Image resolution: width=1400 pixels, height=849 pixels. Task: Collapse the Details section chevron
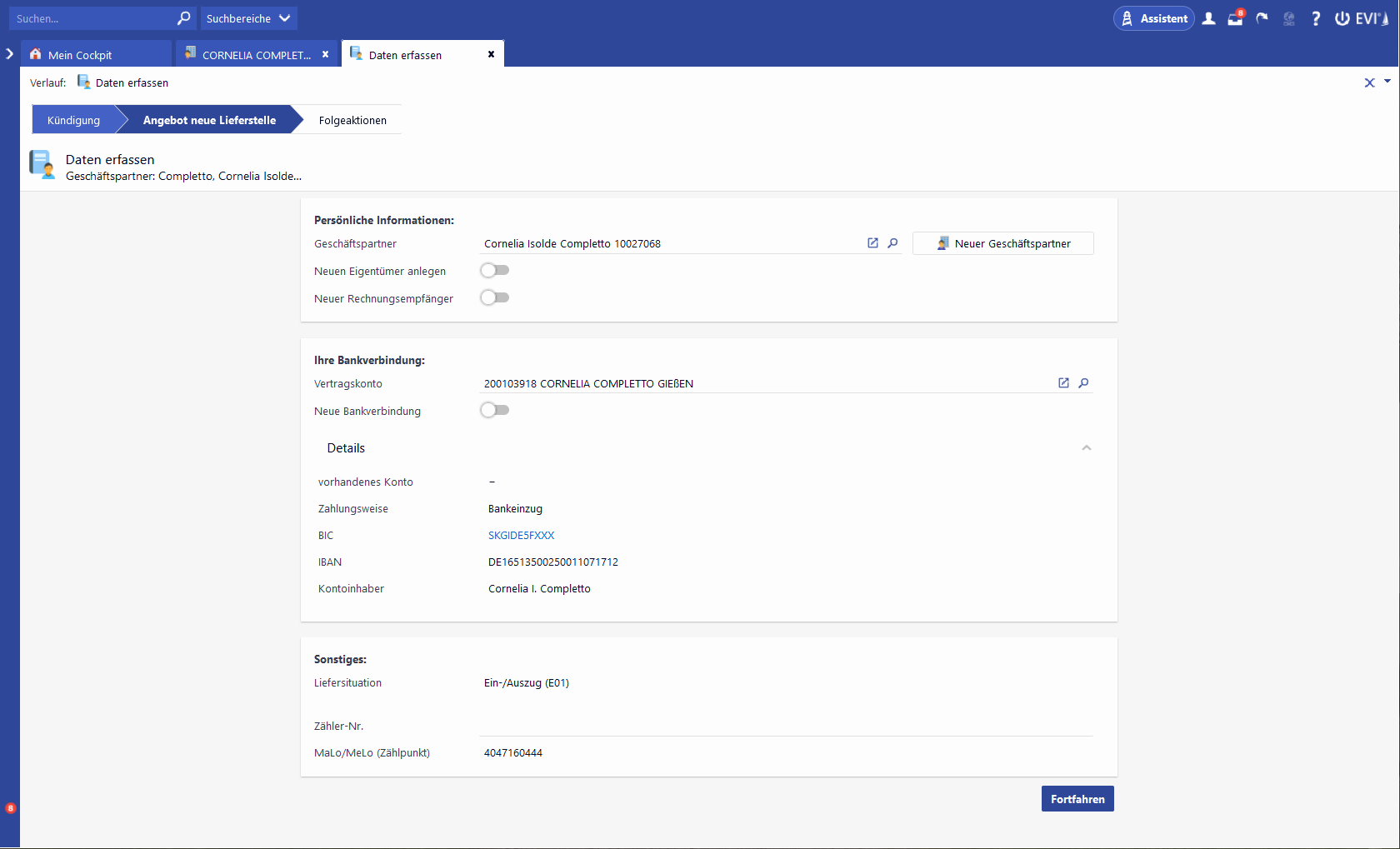click(x=1086, y=448)
